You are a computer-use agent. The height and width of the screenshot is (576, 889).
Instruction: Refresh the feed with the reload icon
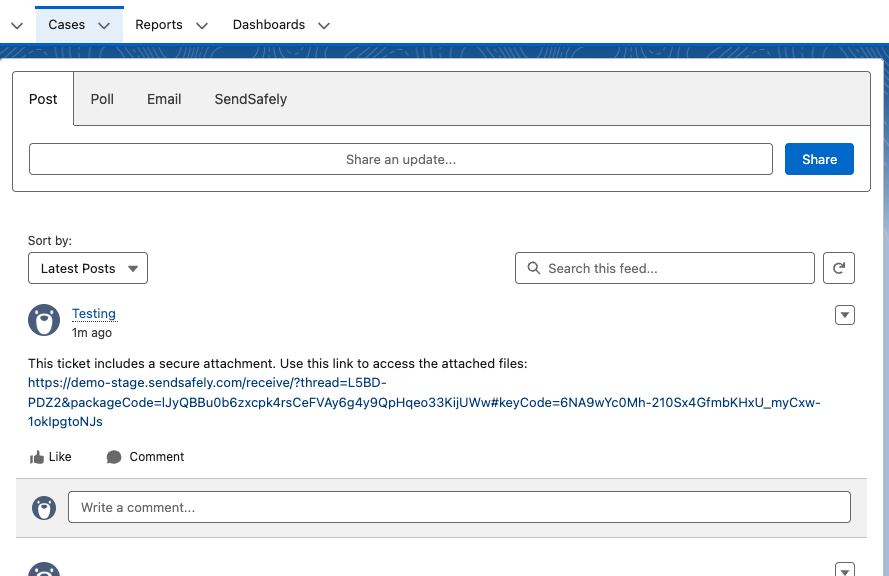839,268
